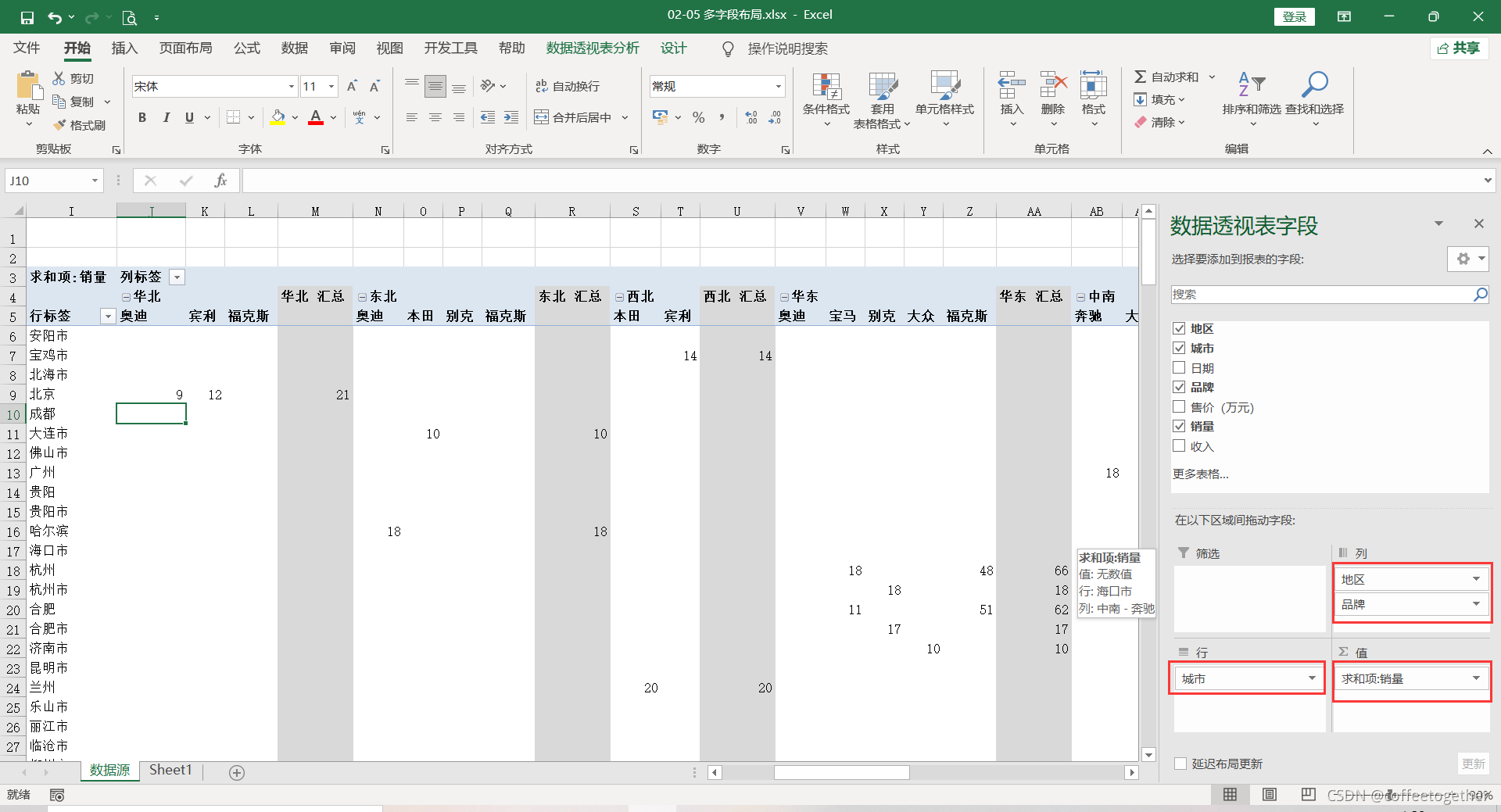Enable 延迟布局更新 checkbox
The image size is (1501, 812).
click(x=1180, y=764)
